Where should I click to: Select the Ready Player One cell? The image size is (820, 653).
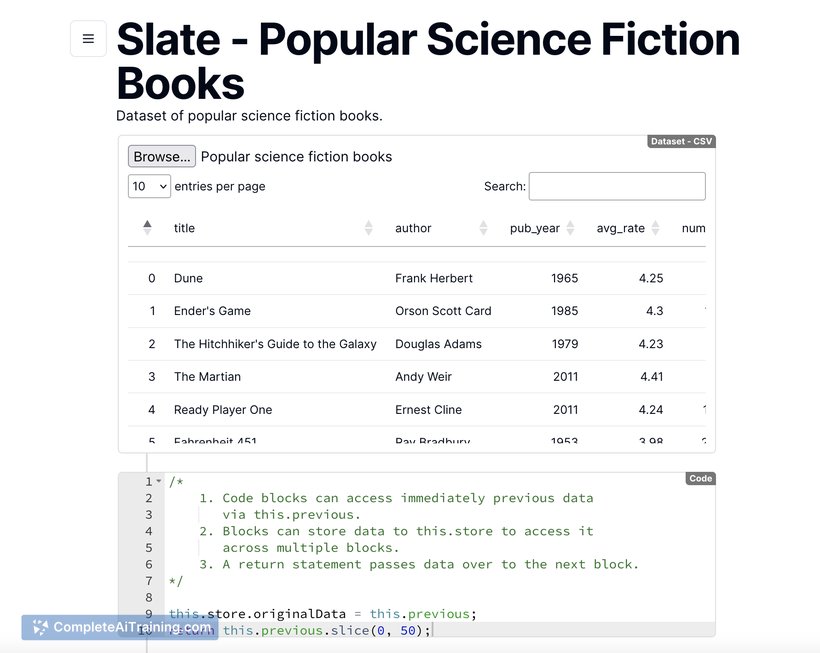(223, 410)
